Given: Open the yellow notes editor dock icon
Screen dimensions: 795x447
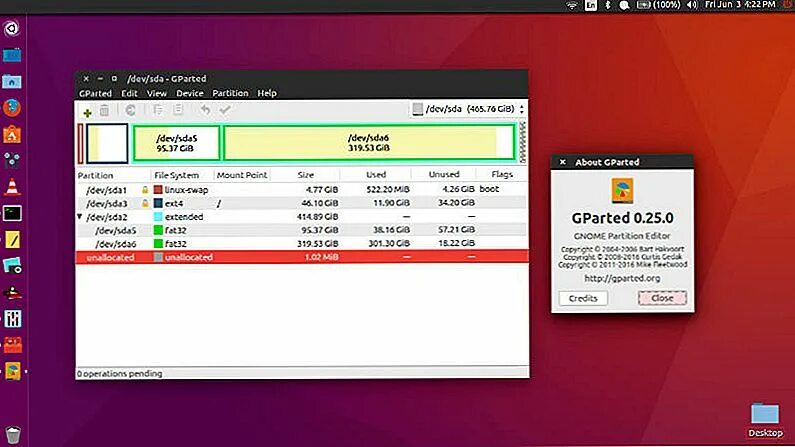Looking at the screenshot, I should click(x=12, y=240).
